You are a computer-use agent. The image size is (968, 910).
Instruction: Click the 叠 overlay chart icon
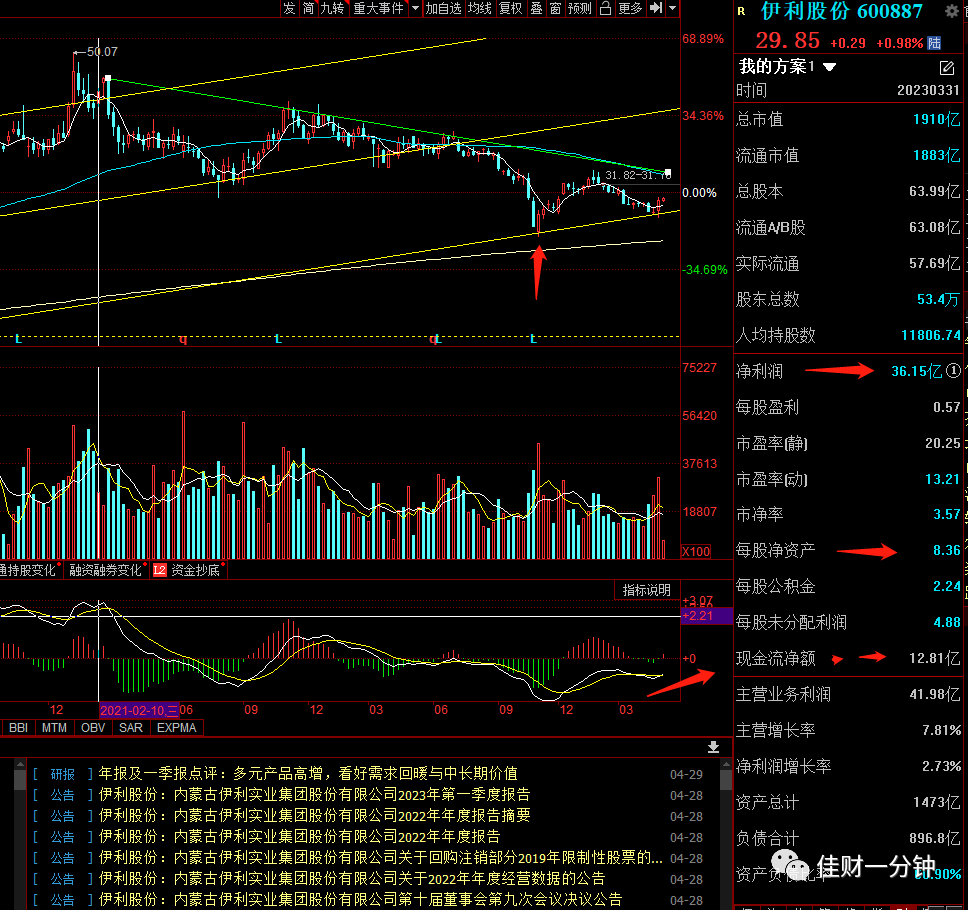tap(536, 8)
